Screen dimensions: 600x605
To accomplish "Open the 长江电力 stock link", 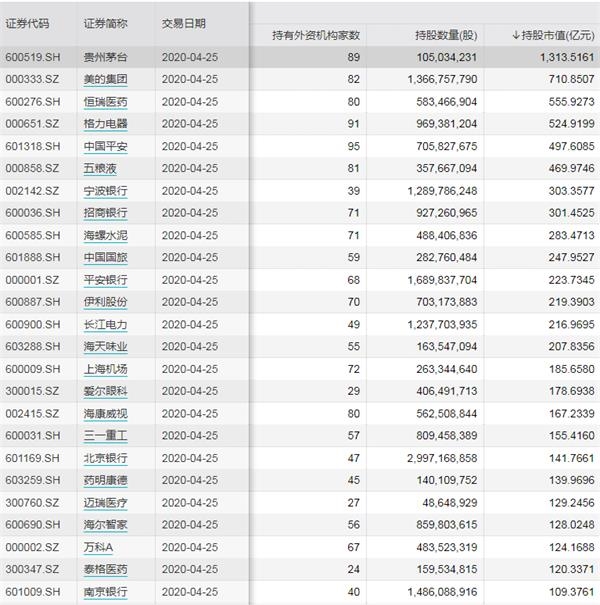I will [x=105, y=324].
